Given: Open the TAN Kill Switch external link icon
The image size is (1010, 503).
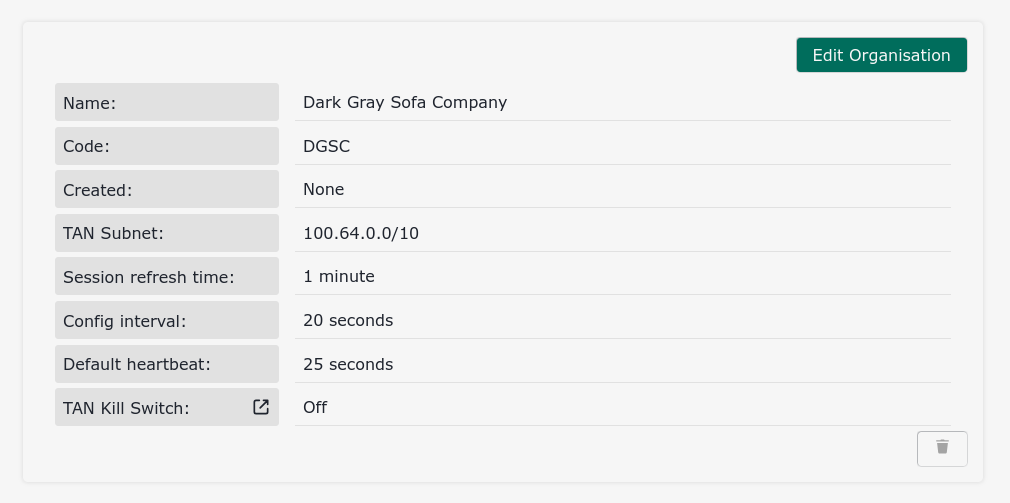Looking at the screenshot, I should pyautogui.click(x=261, y=407).
